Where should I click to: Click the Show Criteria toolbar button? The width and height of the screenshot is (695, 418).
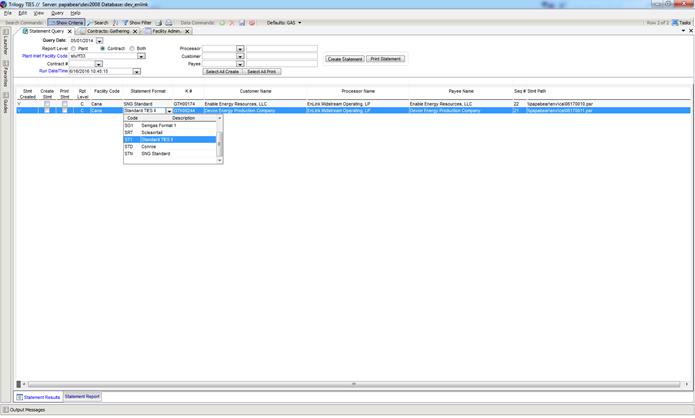[67, 22]
